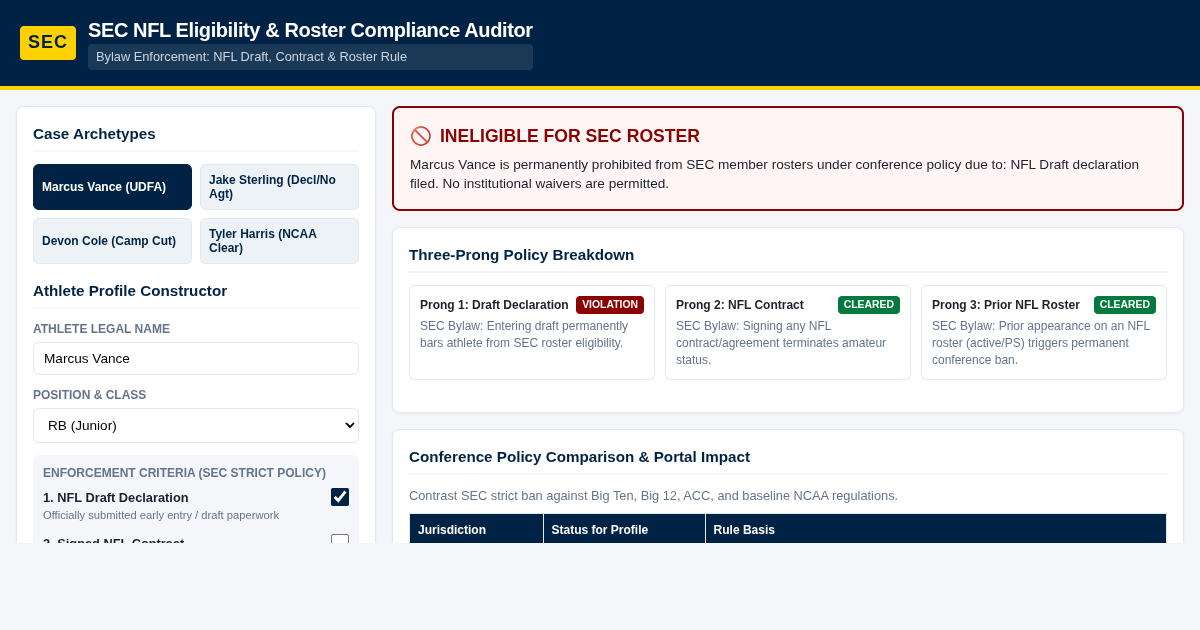The image size is (1200, 630).
Task: Click the CLEARED badge on Prong 2
Action: 869,305
